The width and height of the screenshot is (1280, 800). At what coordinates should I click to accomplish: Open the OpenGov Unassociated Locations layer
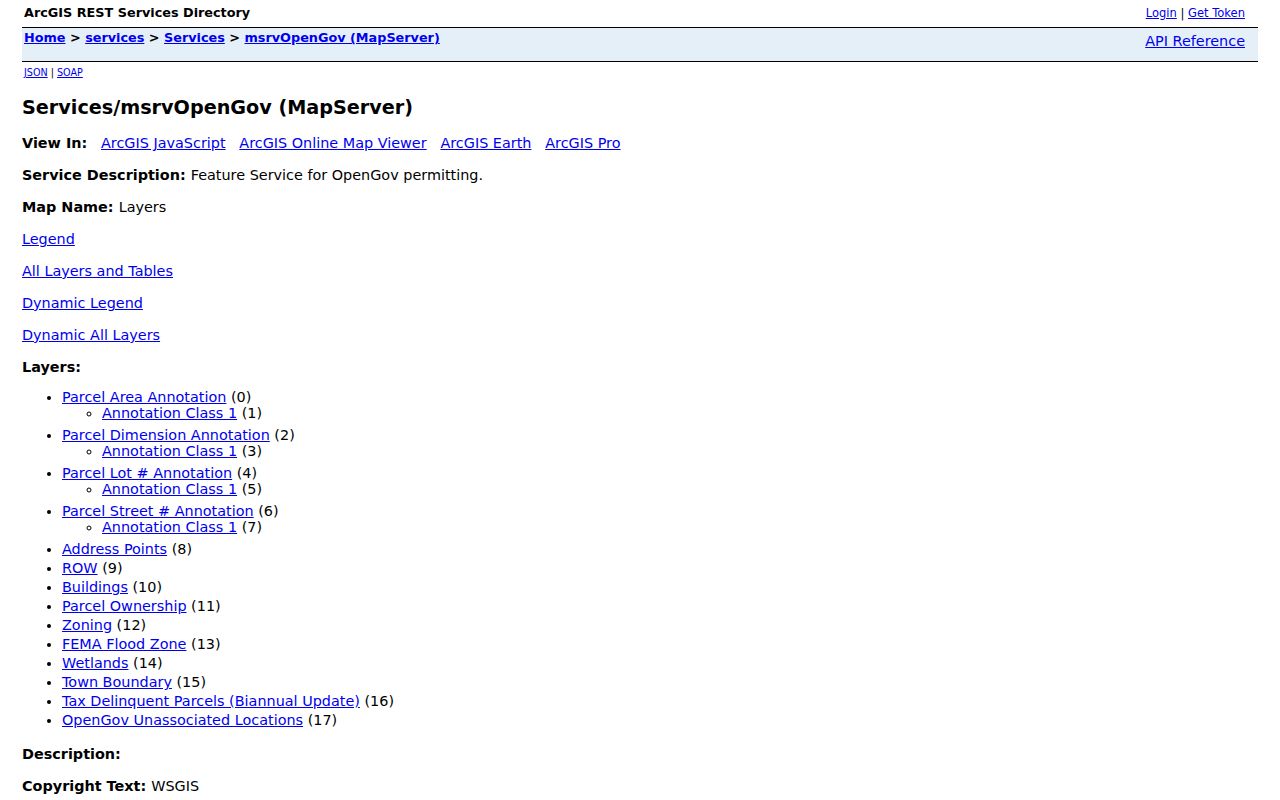182,720
